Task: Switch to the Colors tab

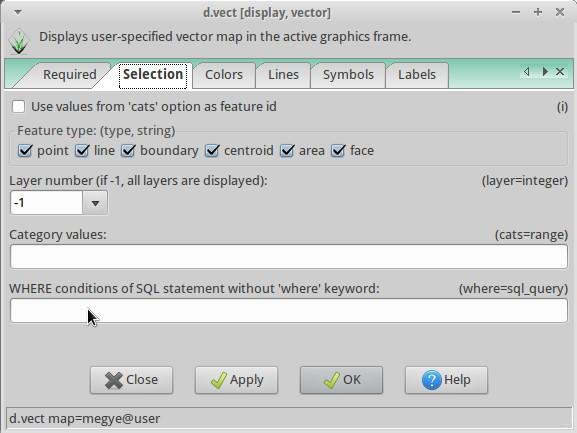Action: [x=224, y=75]
